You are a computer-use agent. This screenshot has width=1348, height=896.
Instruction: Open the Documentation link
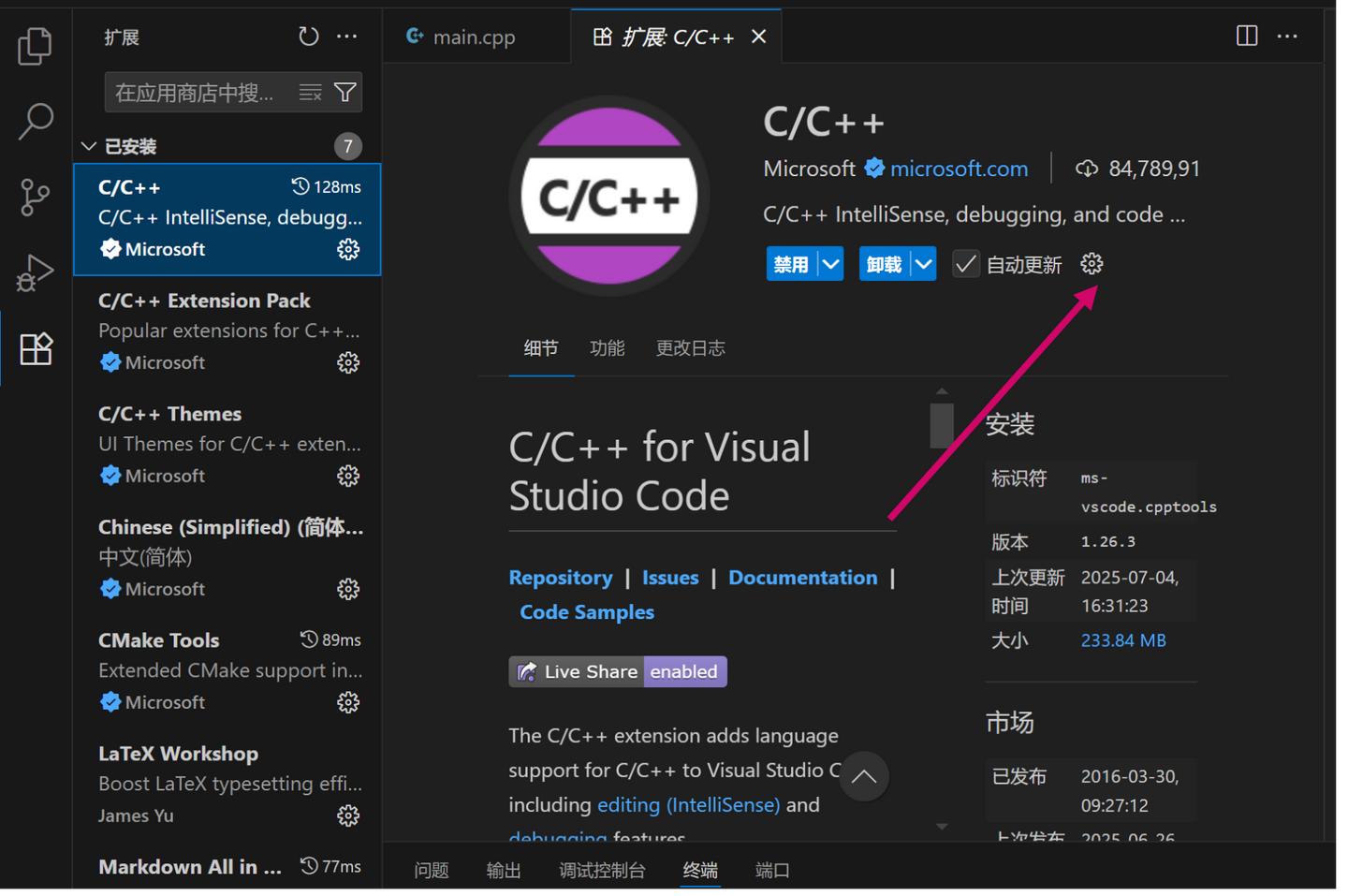click(x=803, y=578)
